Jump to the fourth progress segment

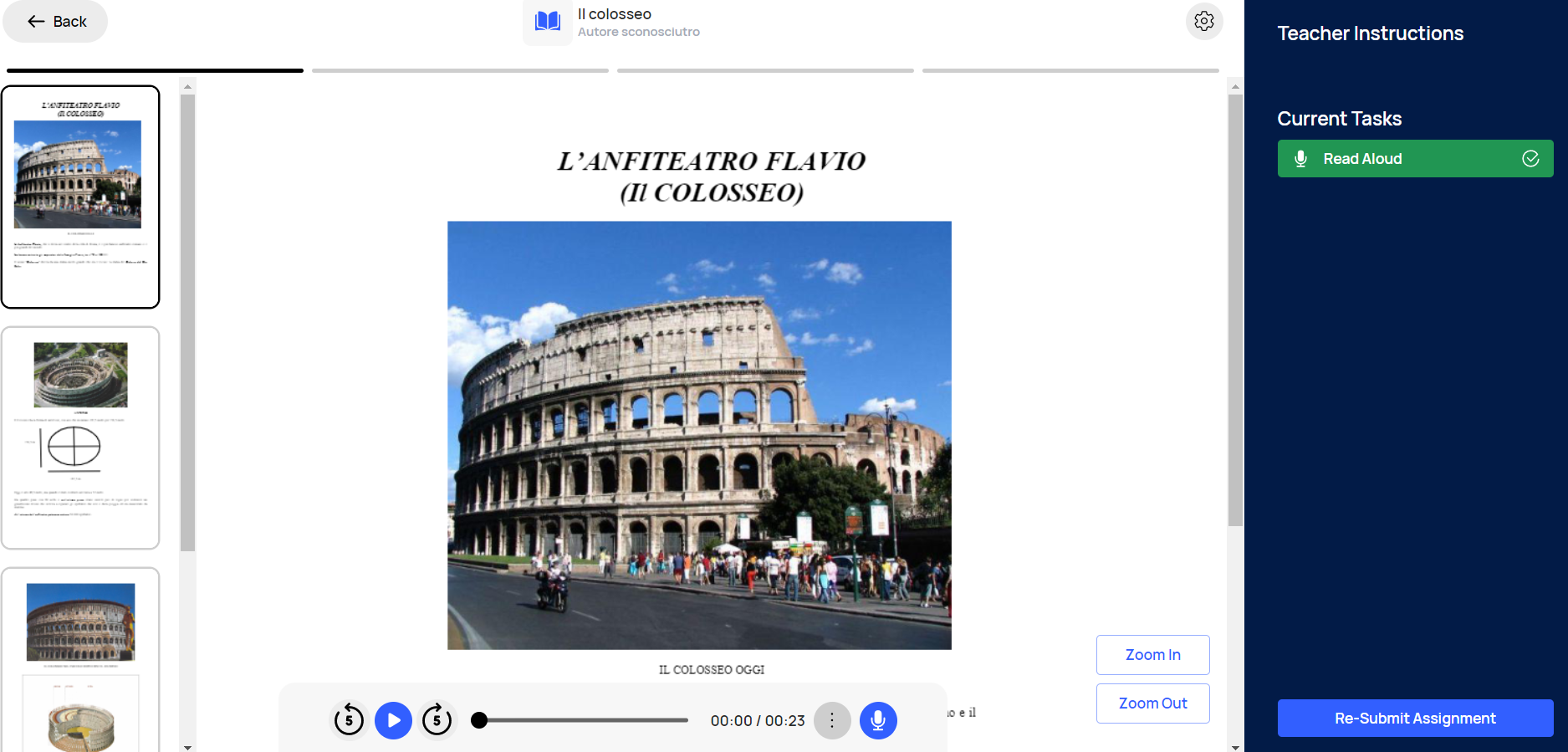click(x=1070, y=71)
